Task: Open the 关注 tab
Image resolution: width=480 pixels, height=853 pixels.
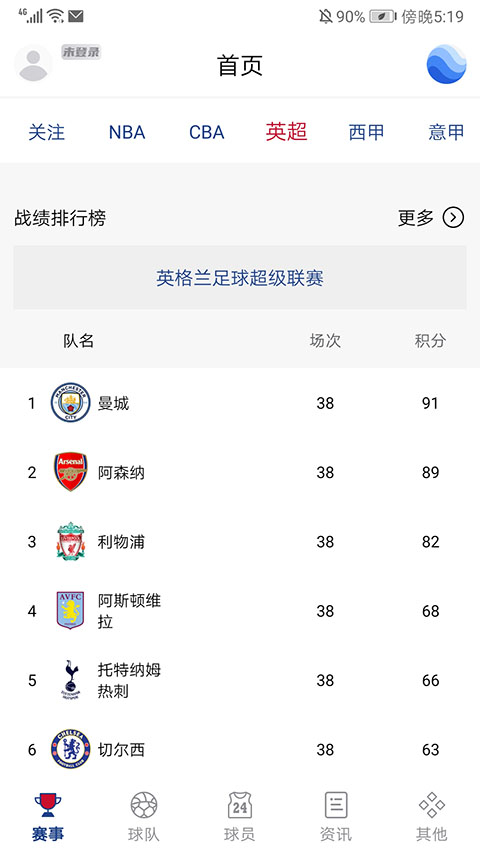Action: (x=47, y=132)
